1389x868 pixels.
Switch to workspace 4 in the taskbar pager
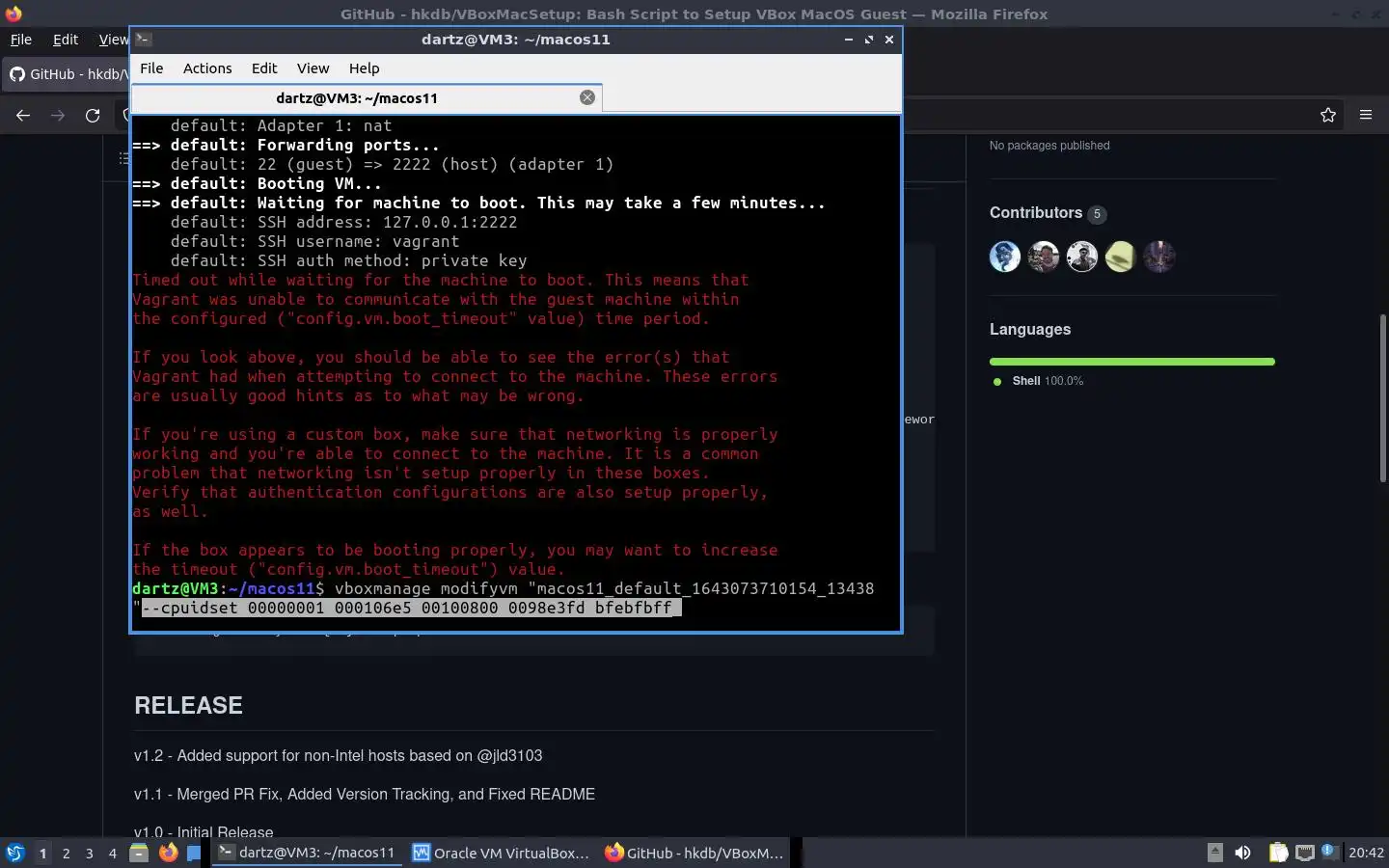point(113,853)
